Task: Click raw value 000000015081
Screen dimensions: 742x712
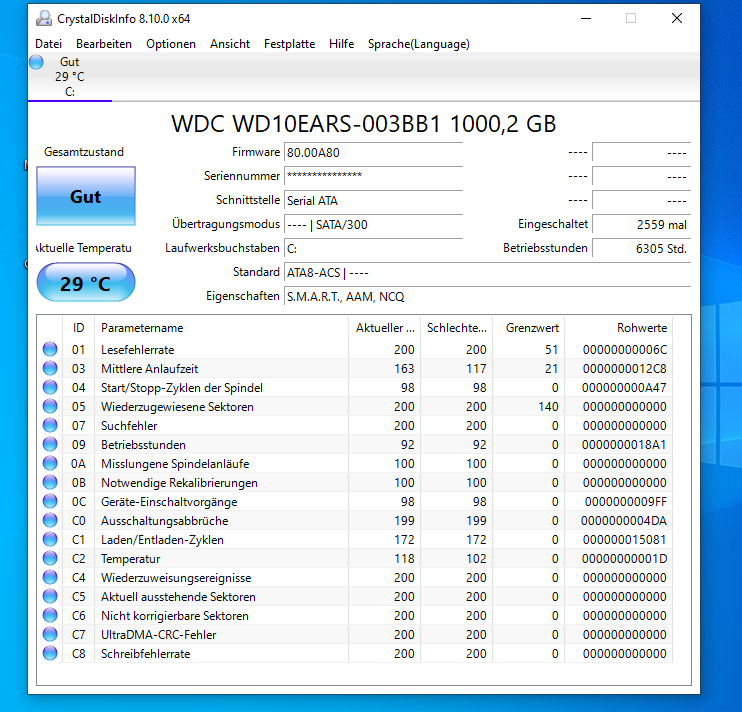Action: pos(625,540)
